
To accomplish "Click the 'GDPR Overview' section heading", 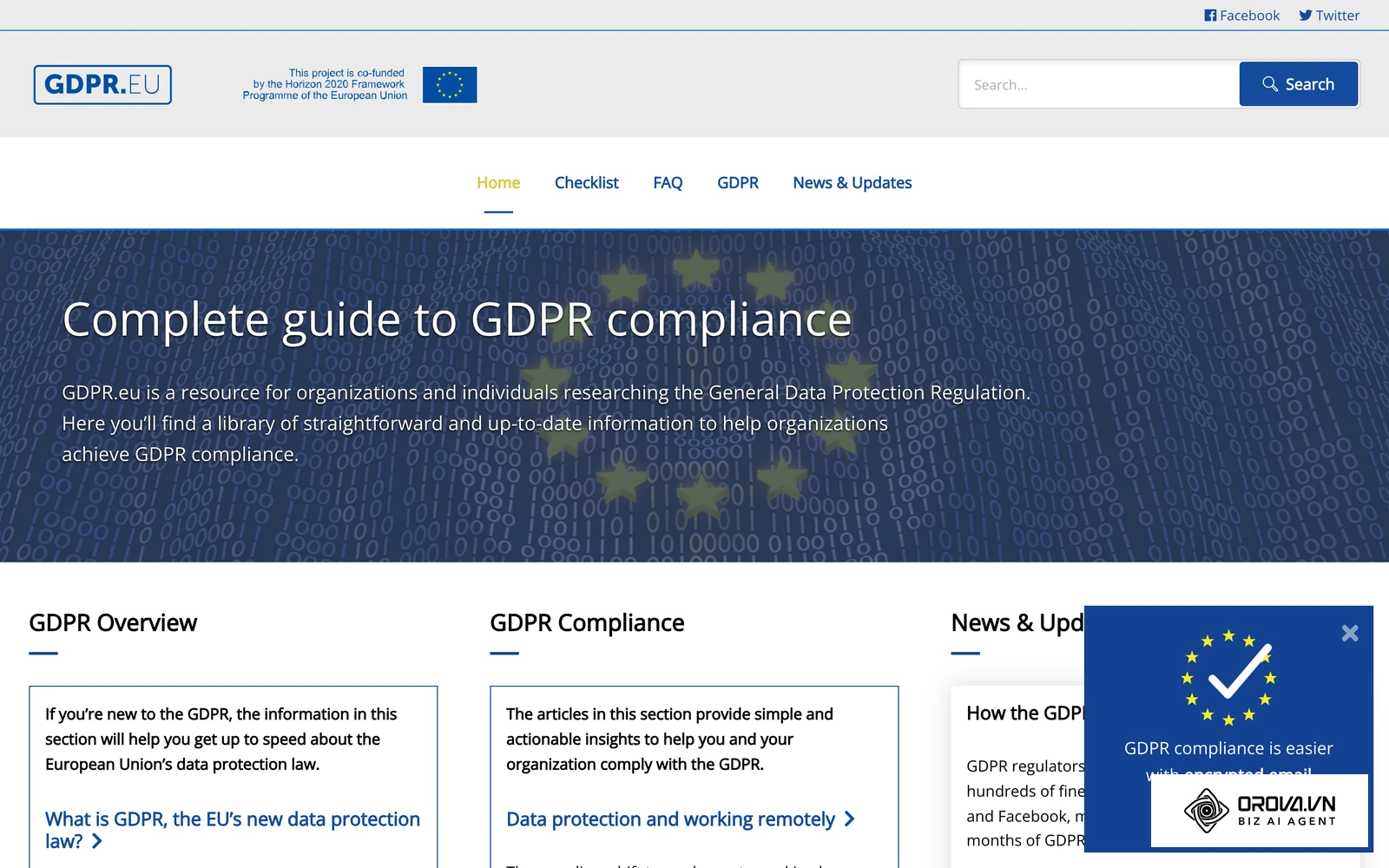I will pyautogui.click(x=113, y=623).
